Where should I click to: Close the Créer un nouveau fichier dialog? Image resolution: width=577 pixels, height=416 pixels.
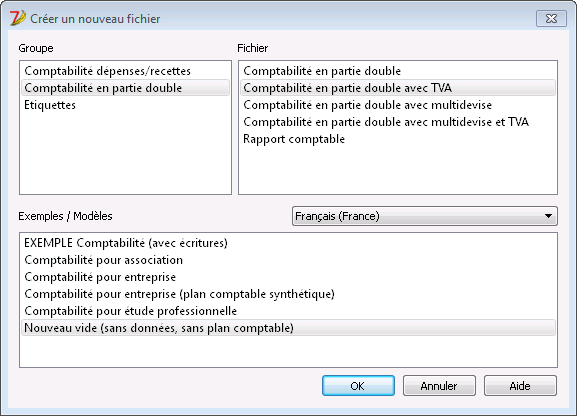551,19
